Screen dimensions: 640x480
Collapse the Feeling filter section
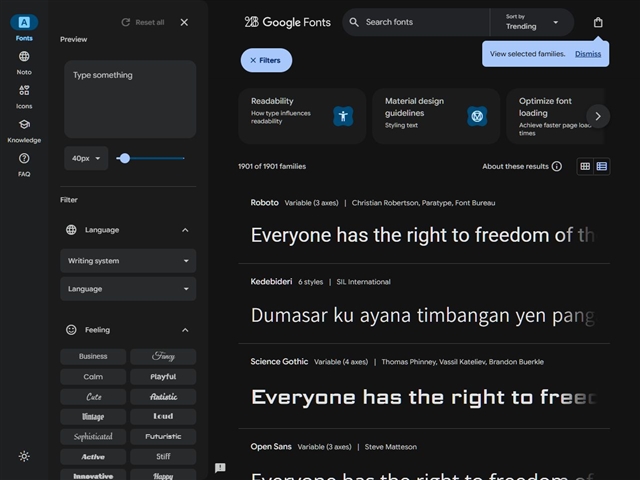[x=185, y=330]
